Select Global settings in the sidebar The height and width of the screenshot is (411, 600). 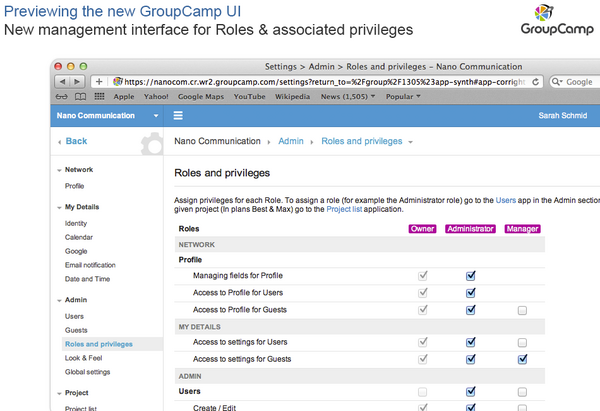point(87,372)
